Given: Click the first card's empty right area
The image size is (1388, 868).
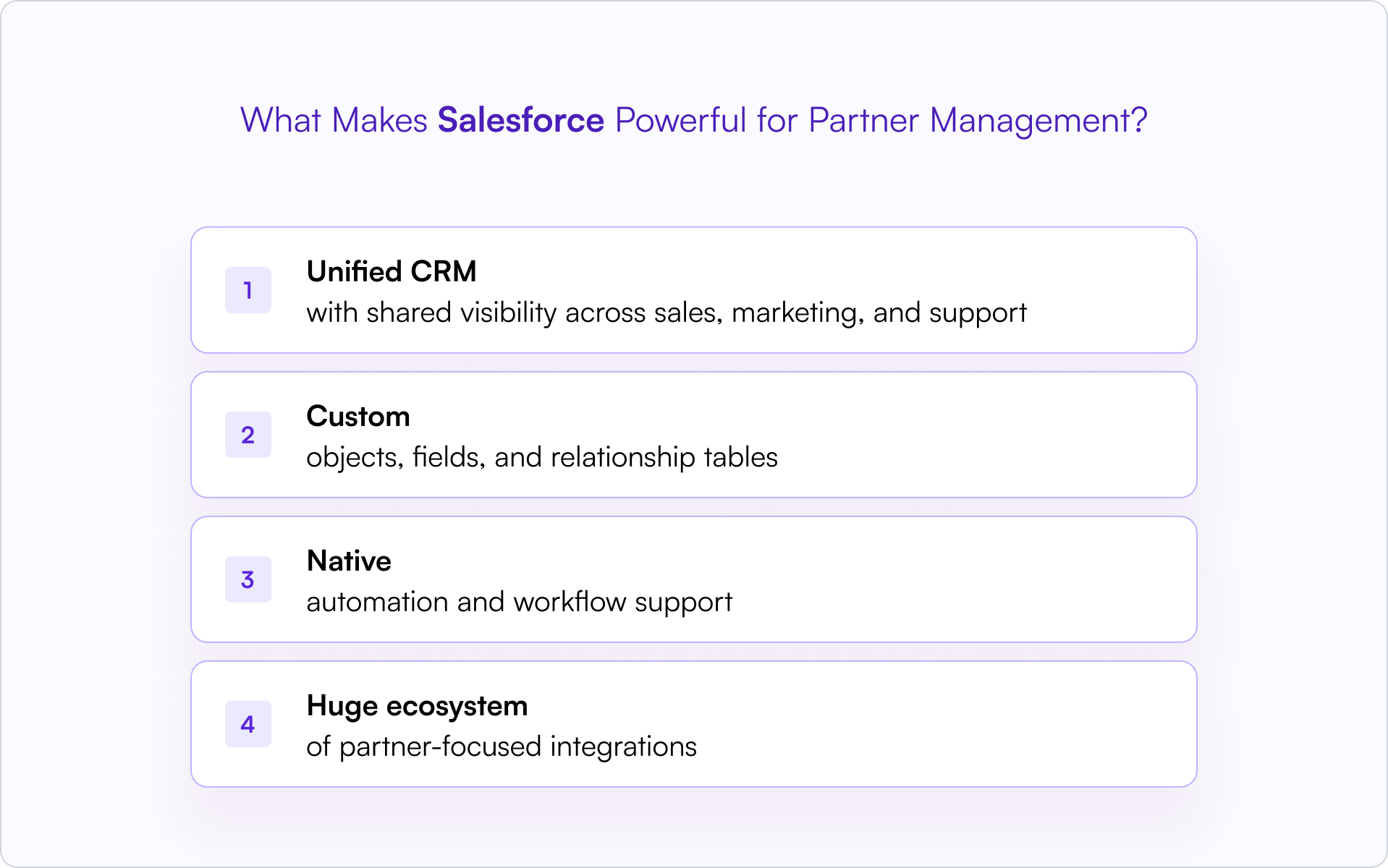Looking at the screenshot, I should click(x=1111, y=290).
